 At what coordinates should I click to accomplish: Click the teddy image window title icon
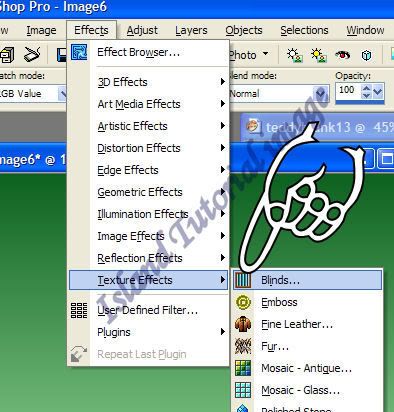click(x=253, y=127)
